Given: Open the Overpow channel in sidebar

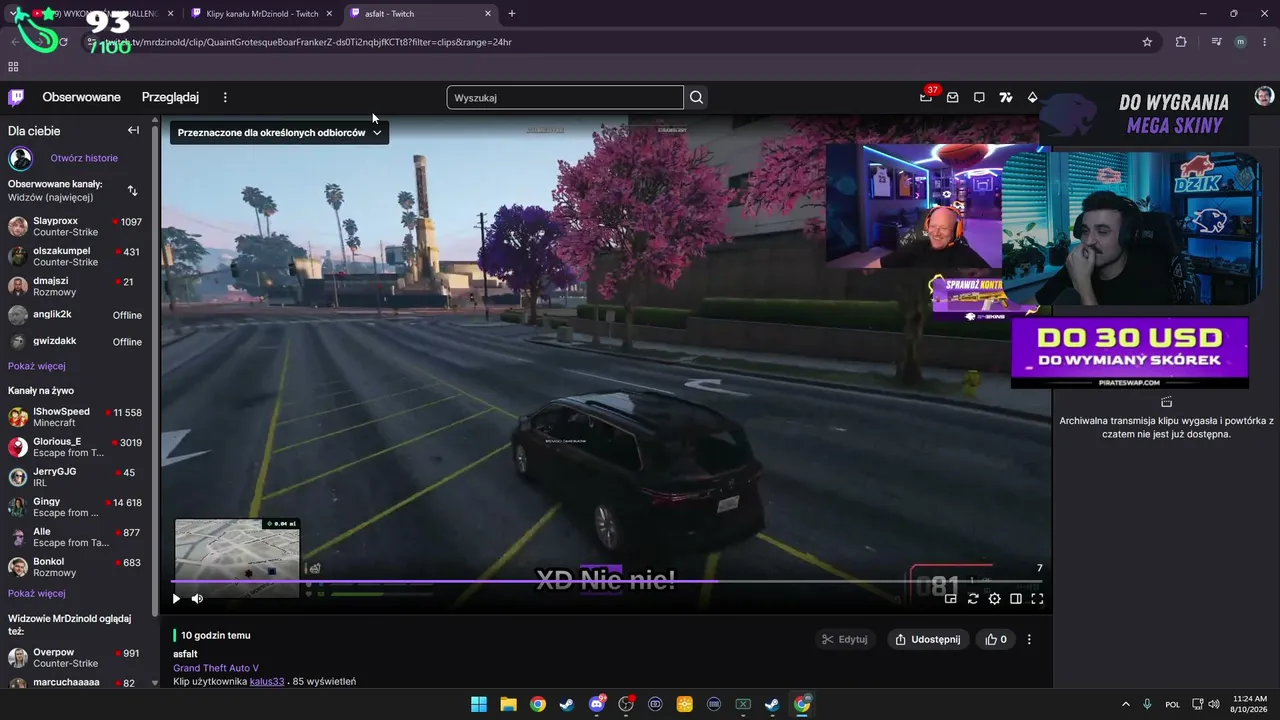Looking at the screenshot, I should pyautogui.click(x=75, y=657).
